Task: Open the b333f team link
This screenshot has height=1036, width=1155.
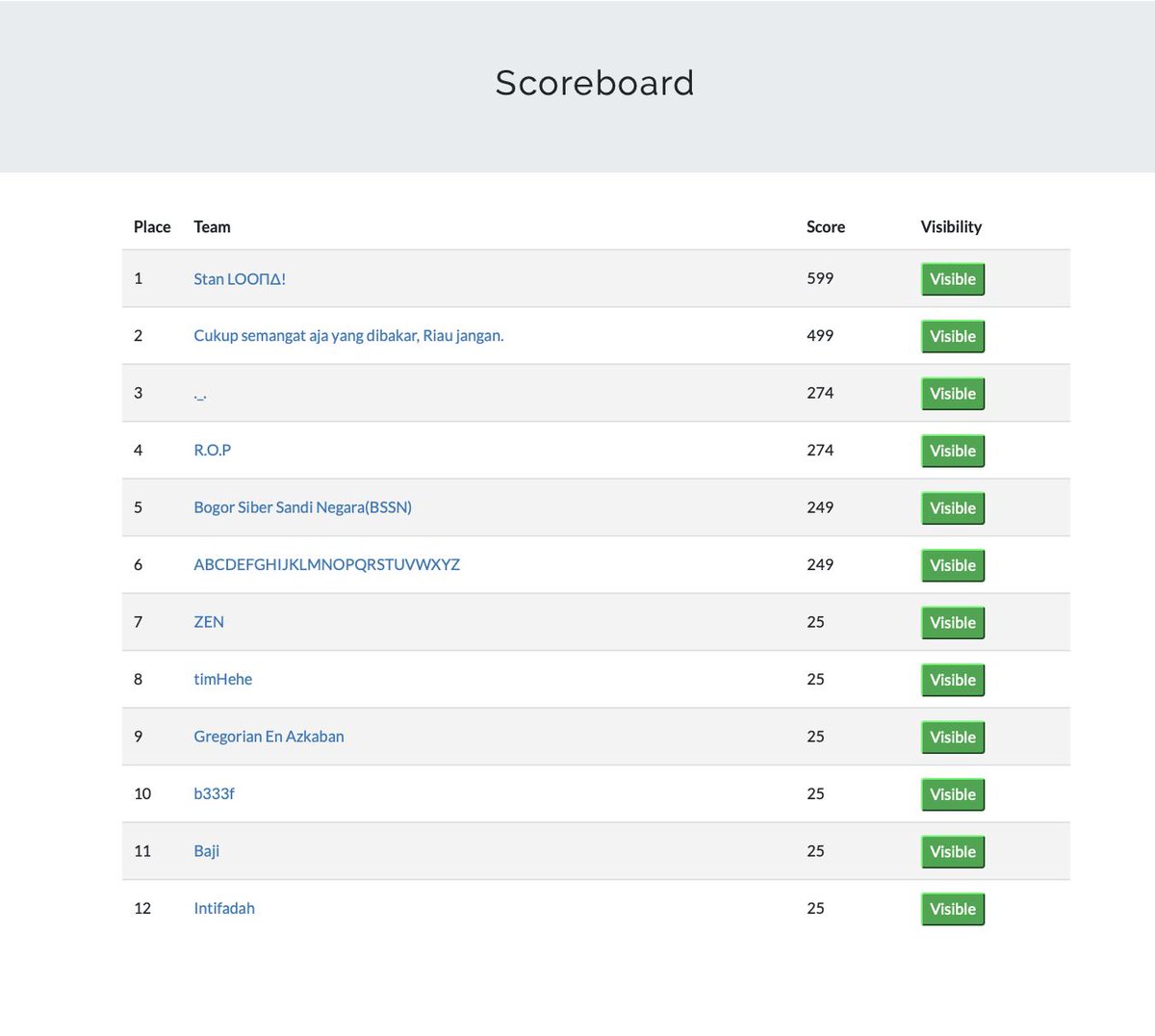Action: coord(214,794)
